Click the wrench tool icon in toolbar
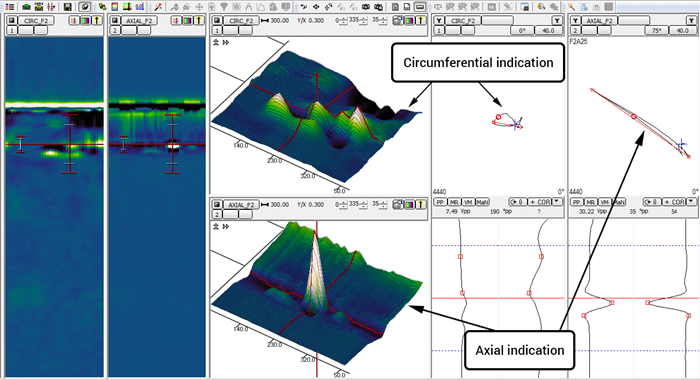700x380 pixels. pos(572,7)
